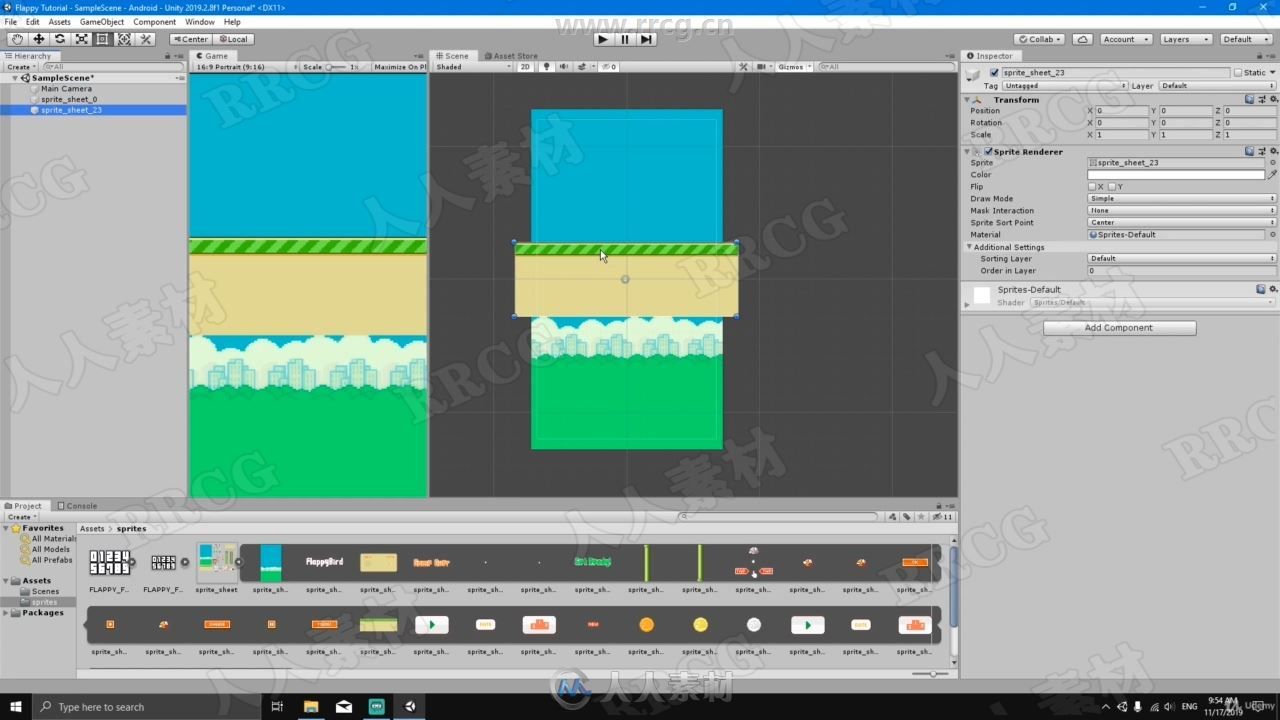The image size is (1280, 720).
Task: Toggle scene lighting bulb icon
Action: coord(546,67)
